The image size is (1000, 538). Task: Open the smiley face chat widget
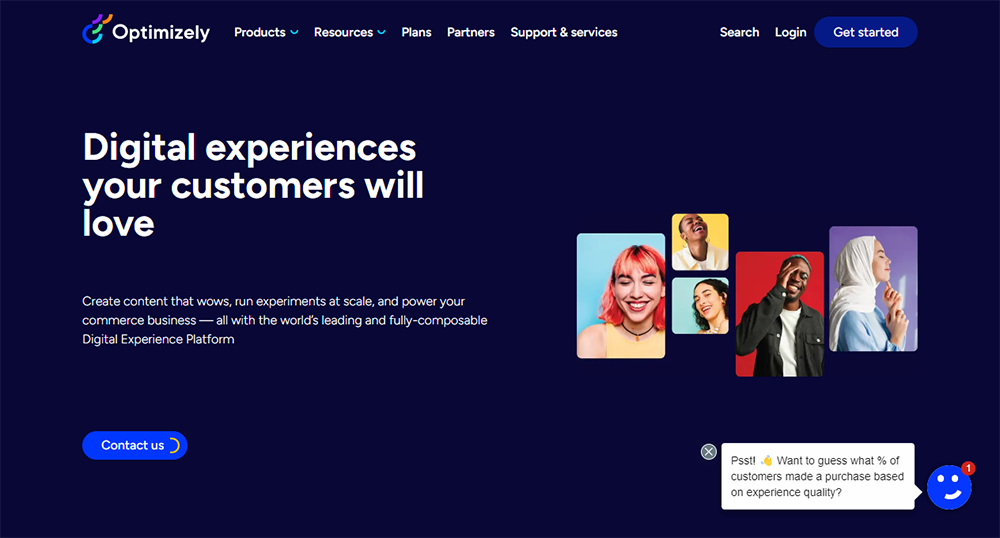pos(949,488)
